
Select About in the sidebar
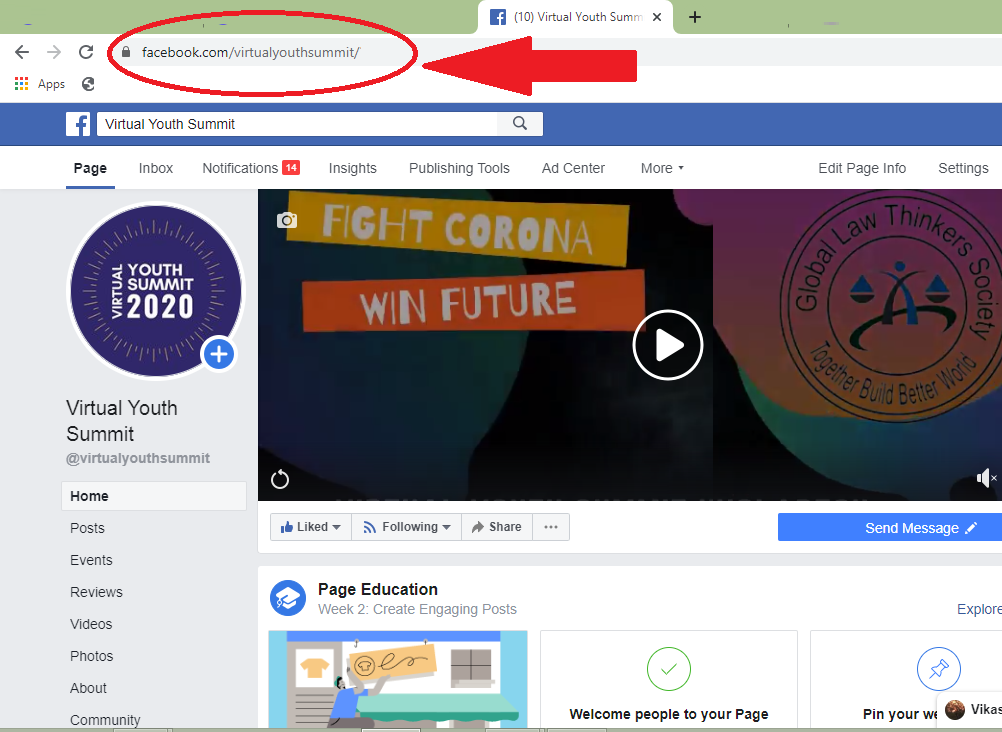(88, 688)
